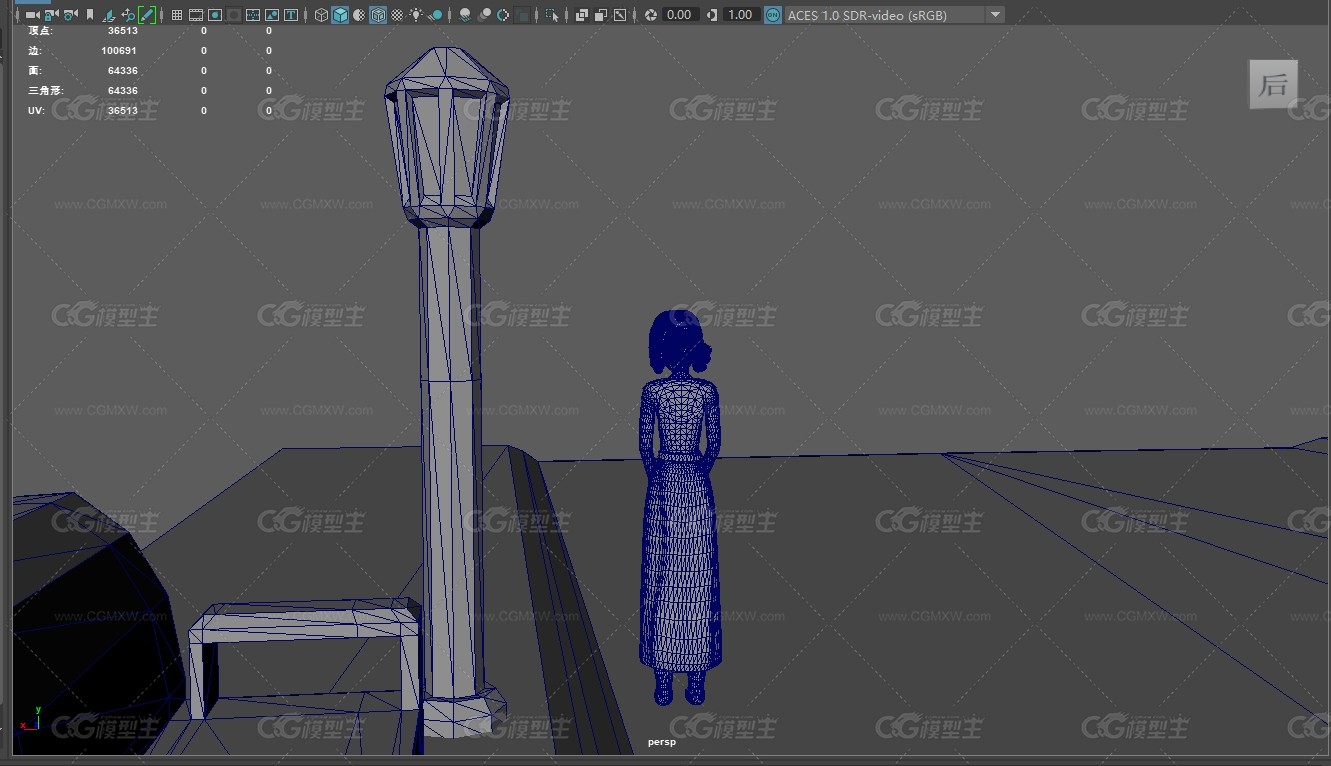Click the green Grease Pencil icon
This screenshot has width=1331, height=766.
point(147,15)
